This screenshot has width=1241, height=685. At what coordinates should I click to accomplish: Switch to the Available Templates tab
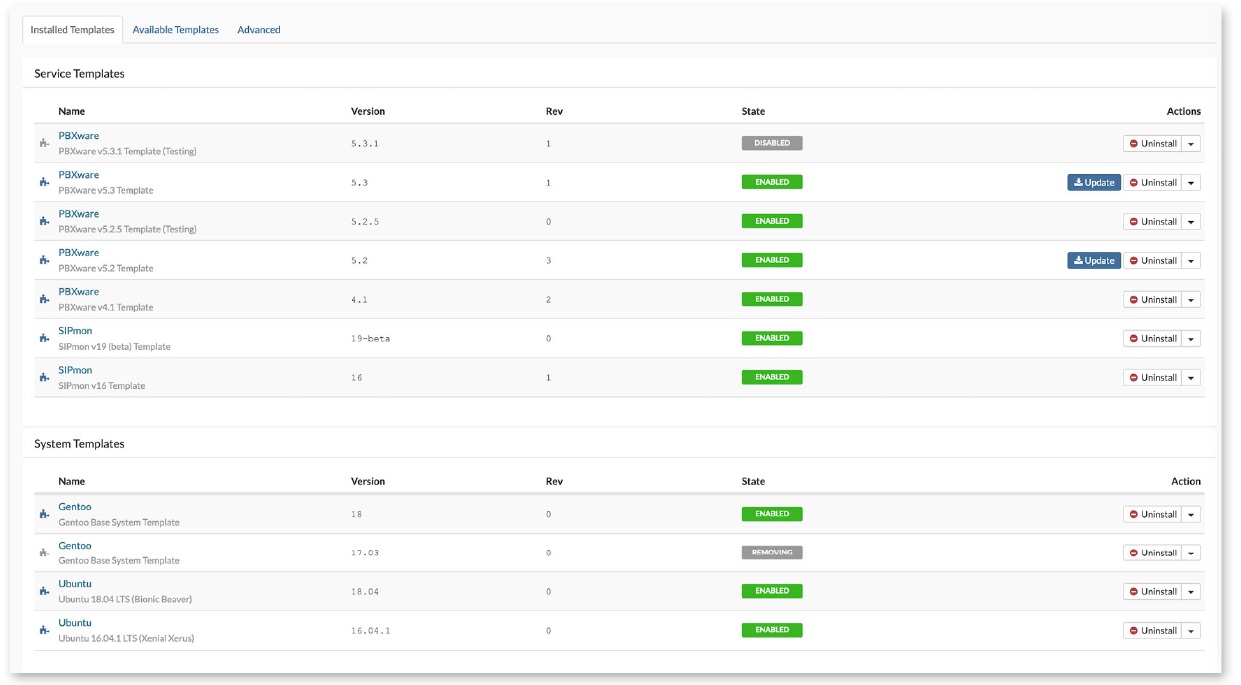(x=177, y=29)
